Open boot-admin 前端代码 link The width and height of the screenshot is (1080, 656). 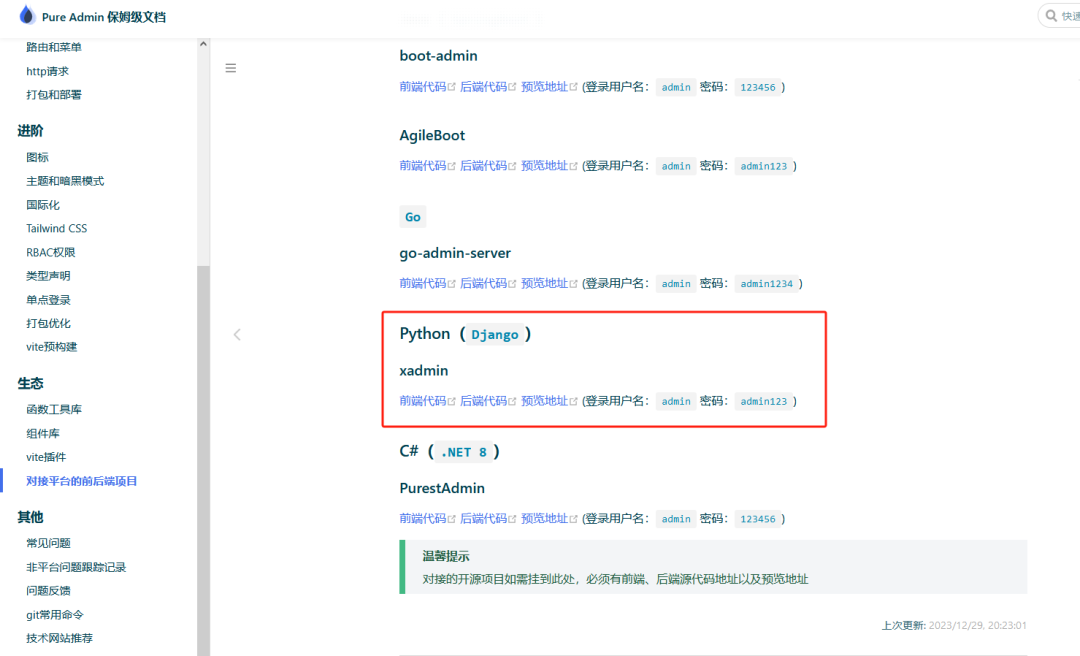coord(423,87)
